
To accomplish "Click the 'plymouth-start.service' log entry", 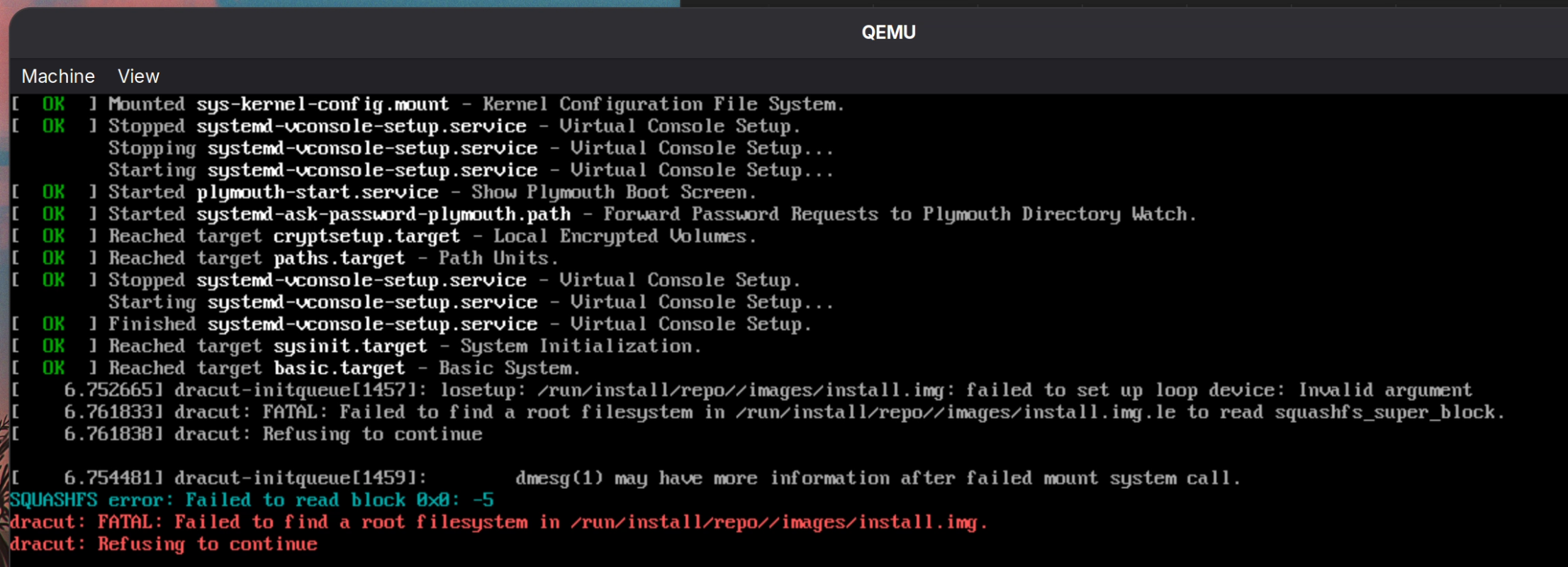I will point(317,192).
